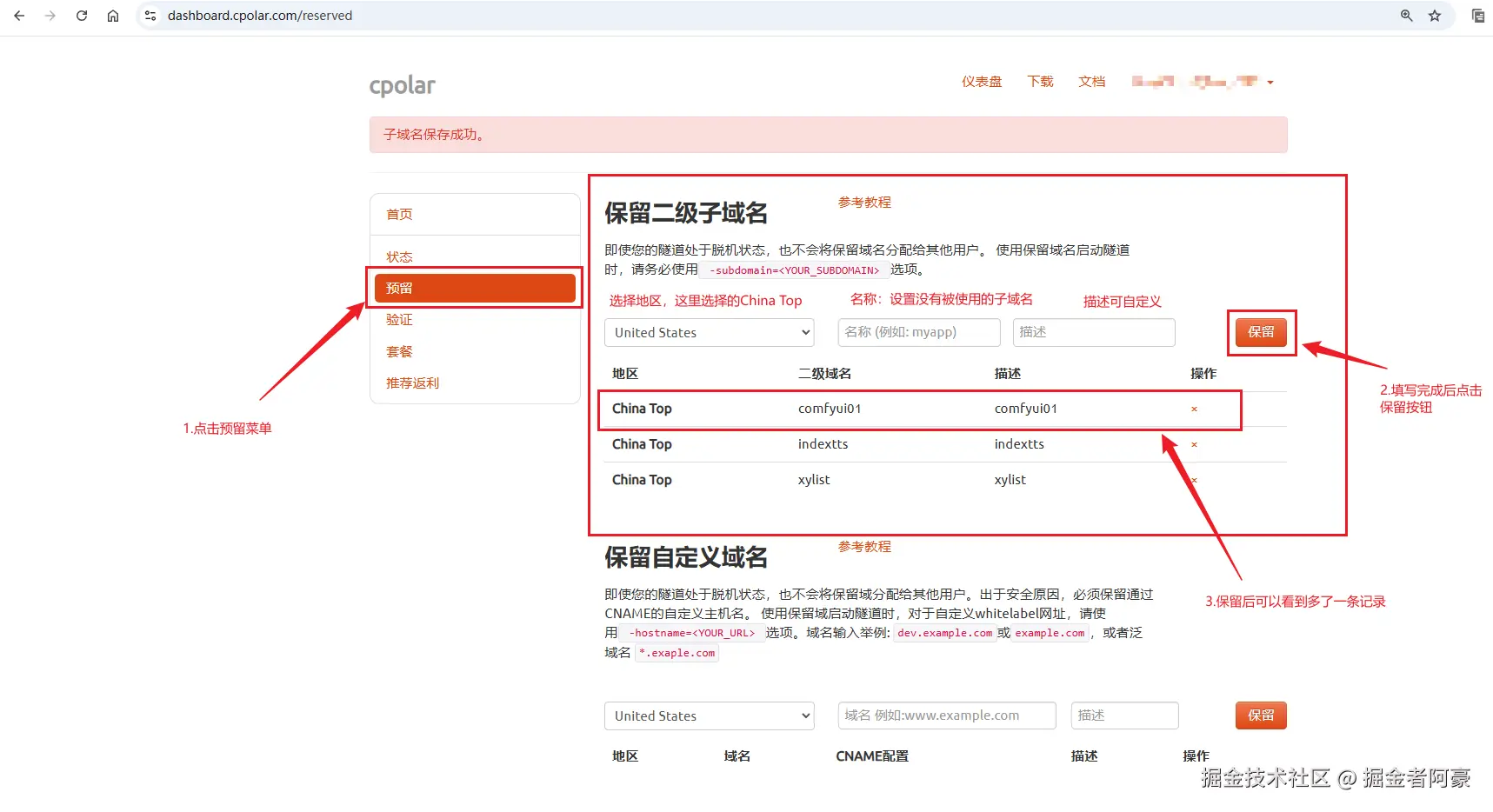This screenshot has width=1493, height=812.
Task: Click the 描述 field in the subdomain form
Action: pos(1094,332)
